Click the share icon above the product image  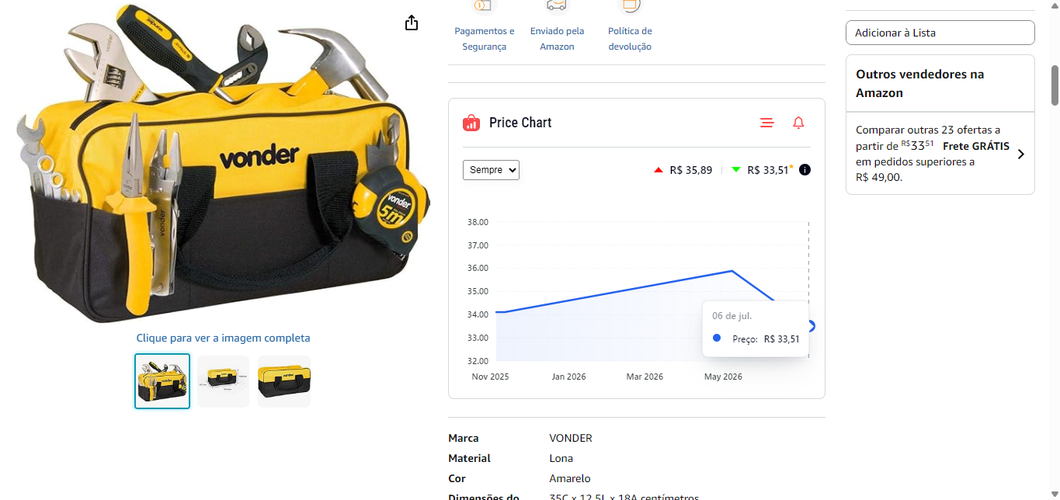411,22
